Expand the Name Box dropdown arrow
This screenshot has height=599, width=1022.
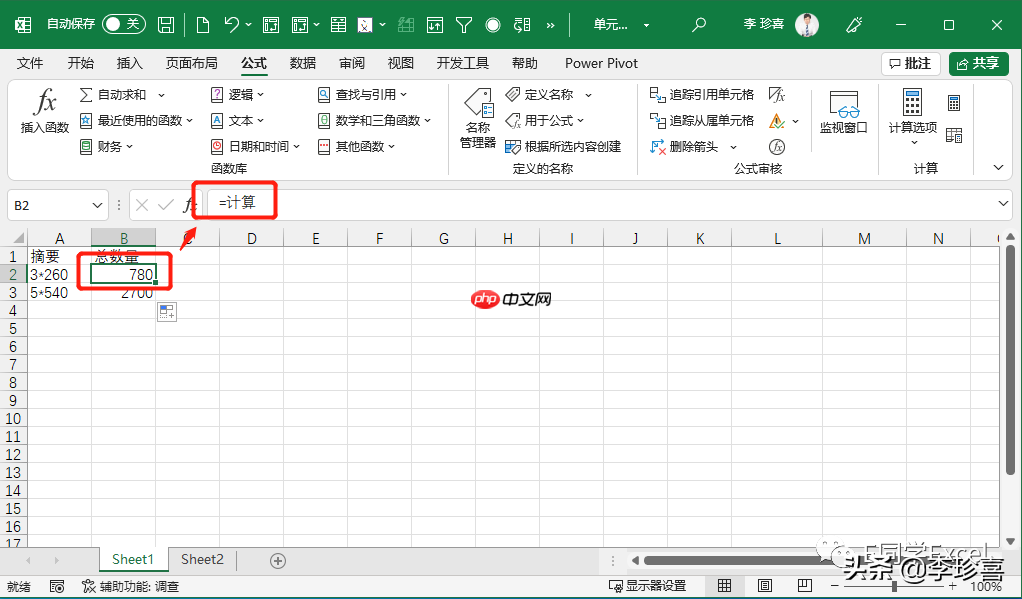pyautogui.click(x=97, y=205)
